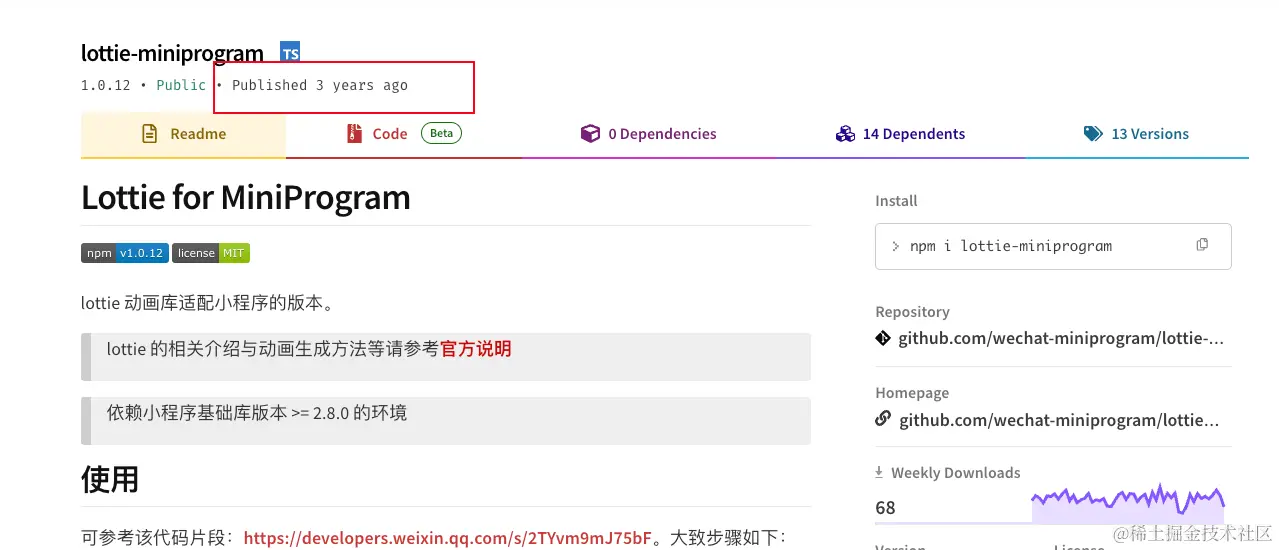
Task: Click the 1.0.12 version text in header
Action: 106,85
